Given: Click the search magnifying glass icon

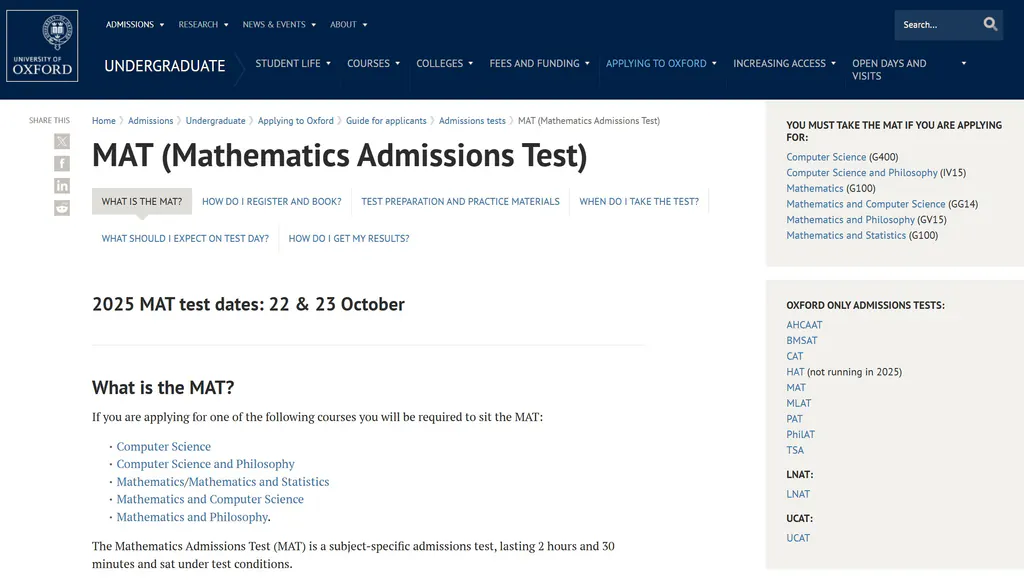Looking at the screenshot, I should pyautogui.click(x=990, y=25).
